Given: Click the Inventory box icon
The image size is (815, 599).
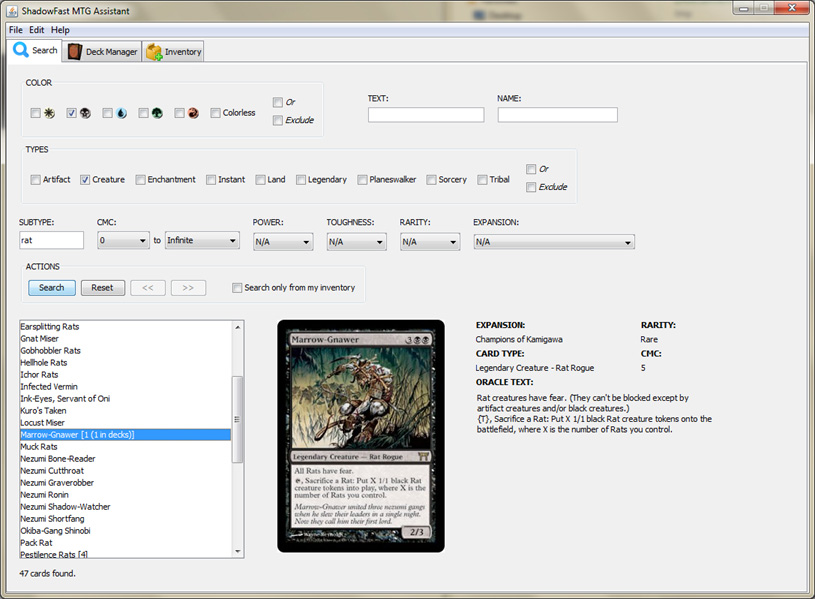Looking at the screenshot, I should (x=154, y=52).
